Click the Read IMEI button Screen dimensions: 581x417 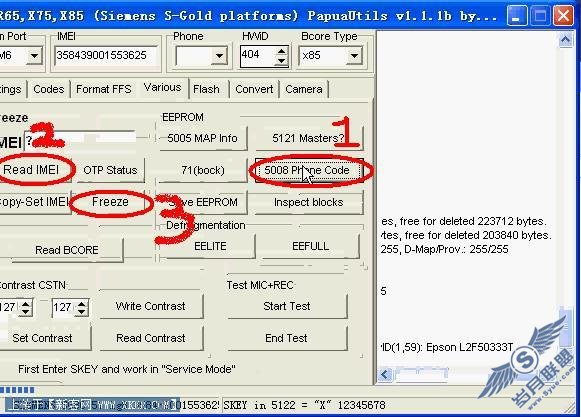(x=31, y=170)
